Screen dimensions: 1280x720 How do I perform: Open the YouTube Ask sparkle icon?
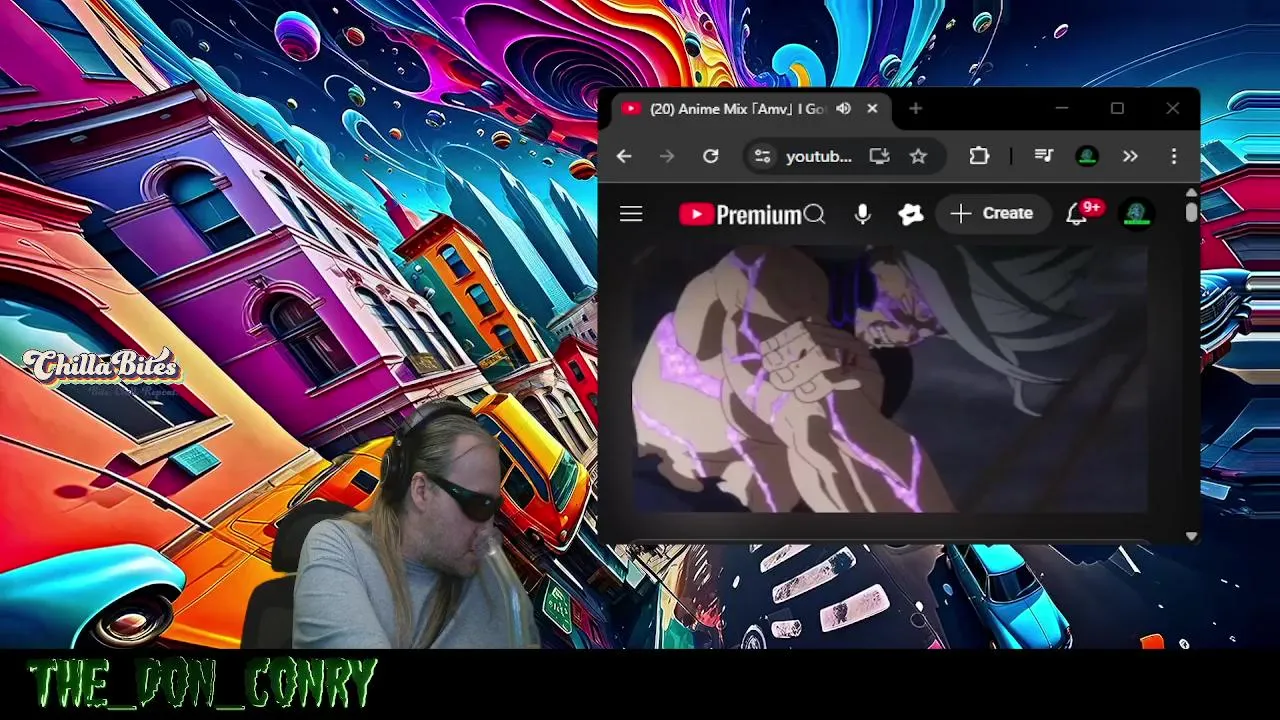(910, 214)
